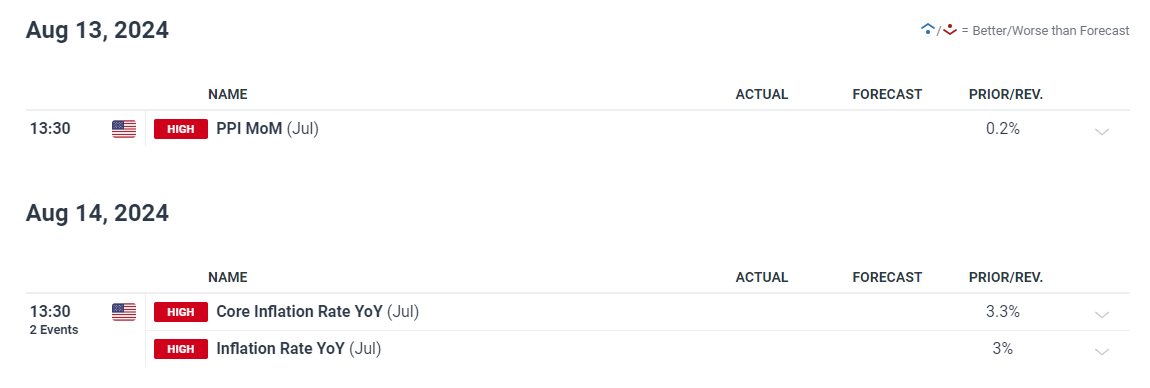Click the HIGH badge beside Inflation Rate YoY
Viewport: 1150px width, 388px height.
tap(180, 348)
